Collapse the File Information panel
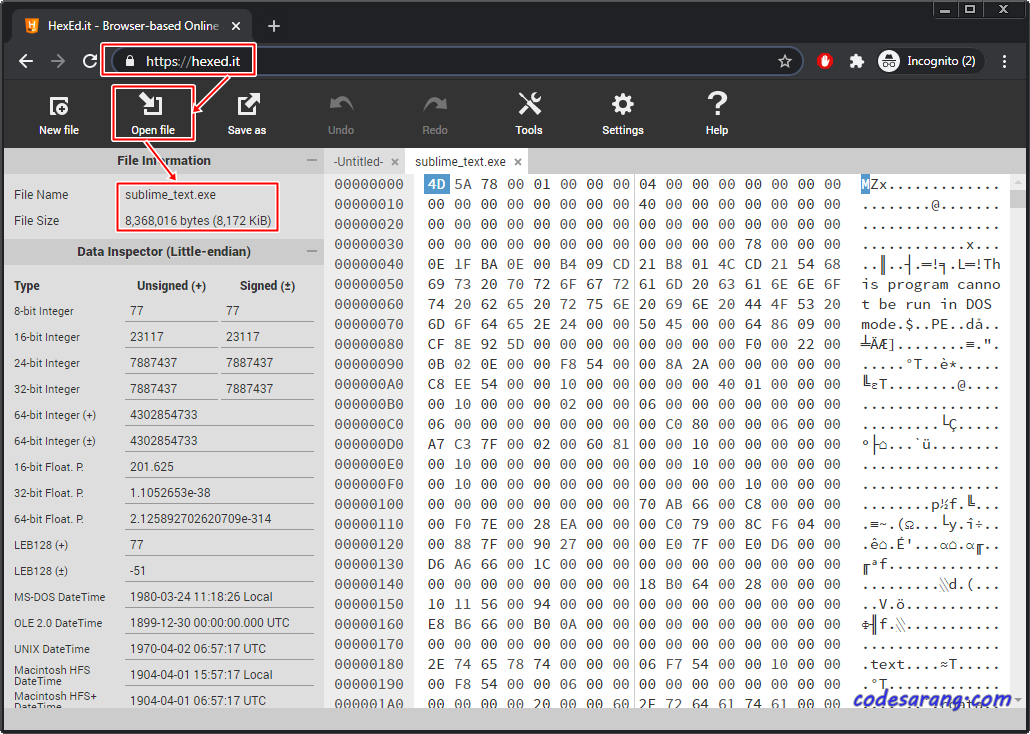The height and width of the screenshot is (734, 1030). tap(311, 160)
